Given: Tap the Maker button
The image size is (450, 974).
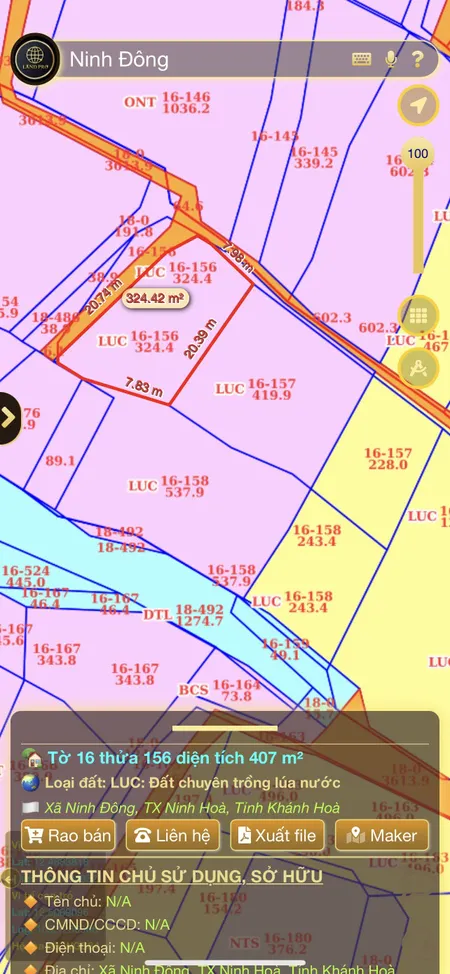Looking at the screenshot, I should (382, 835).
